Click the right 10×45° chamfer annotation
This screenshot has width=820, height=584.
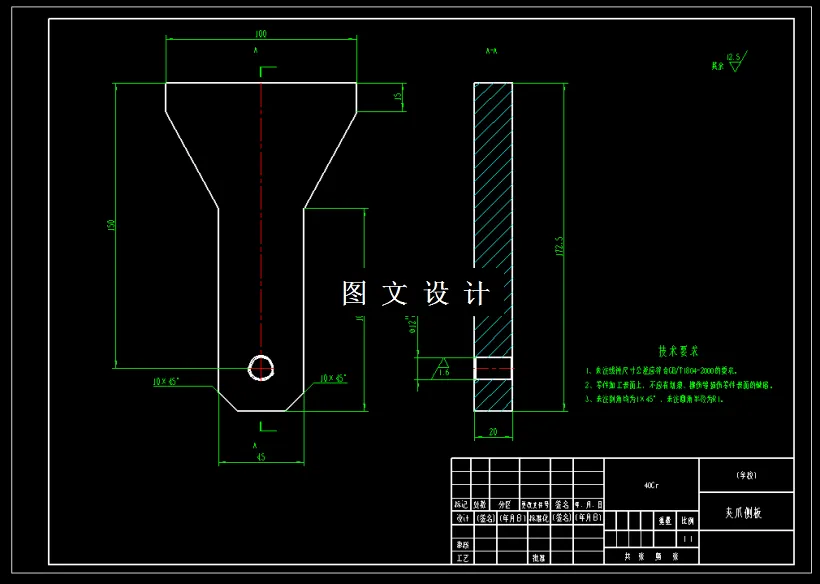(333, 378)
